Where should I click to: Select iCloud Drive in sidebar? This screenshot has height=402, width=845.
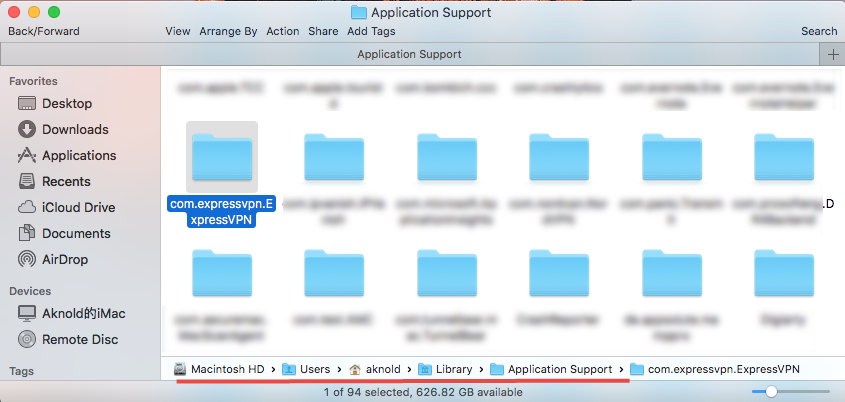click(x=78, y=207)
